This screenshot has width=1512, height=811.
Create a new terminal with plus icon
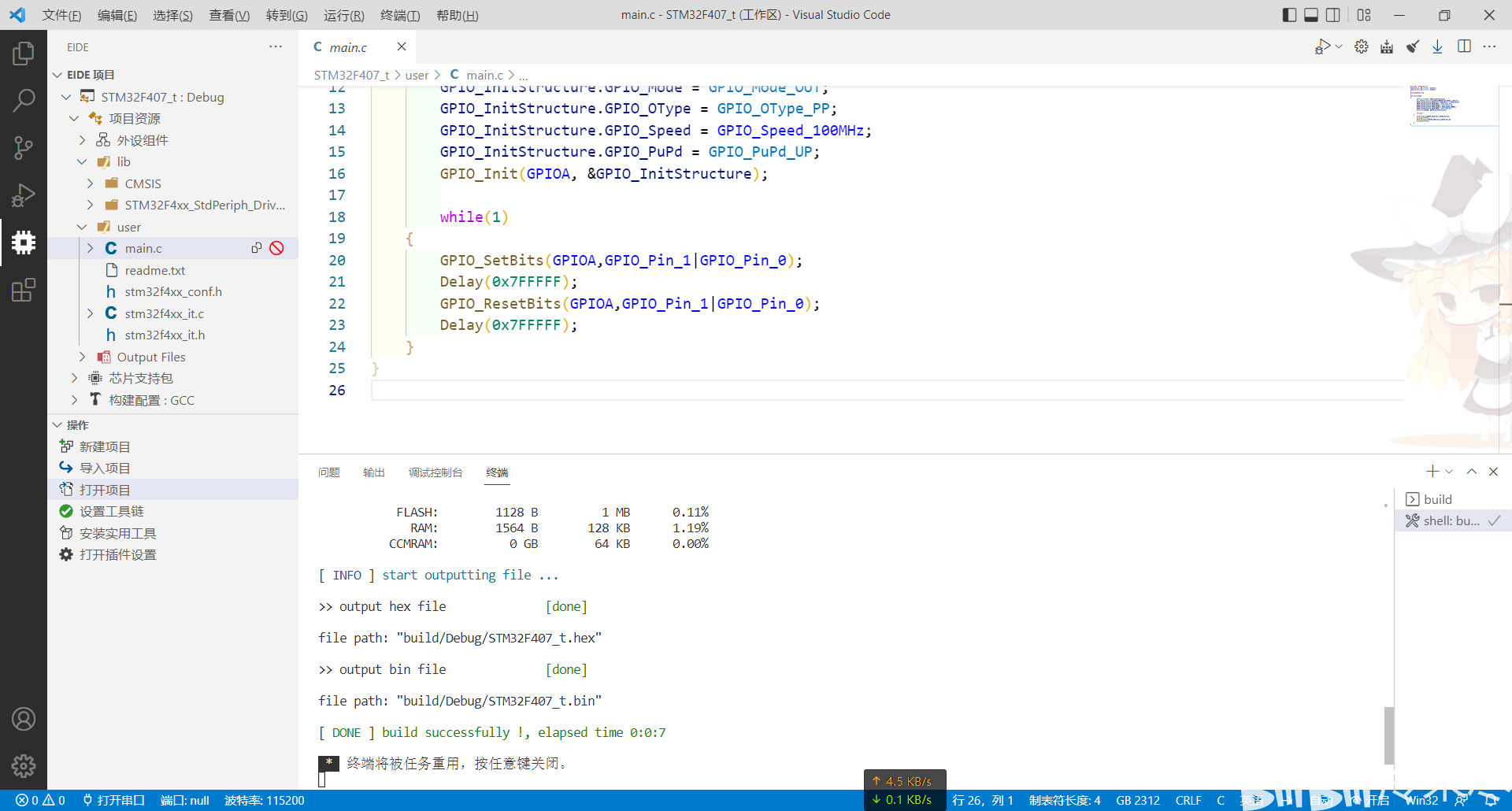pos(1432,472)
